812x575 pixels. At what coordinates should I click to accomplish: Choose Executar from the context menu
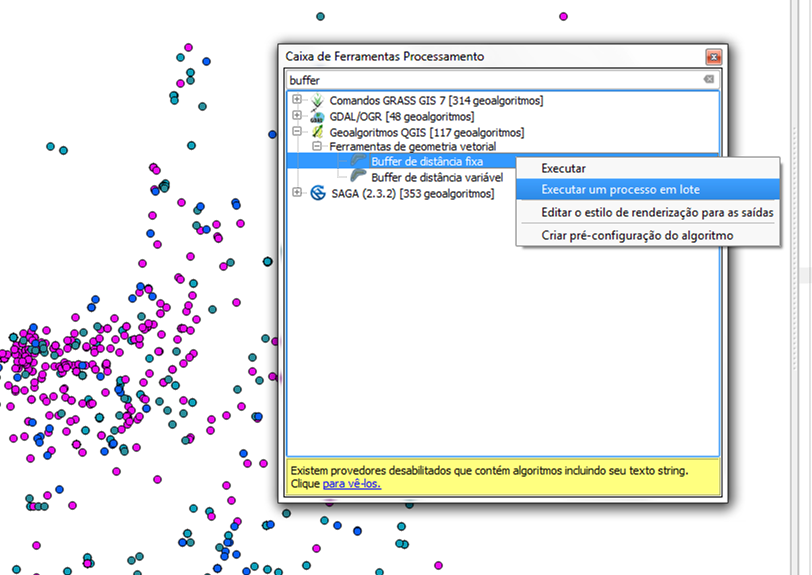(x=563, y=169)
